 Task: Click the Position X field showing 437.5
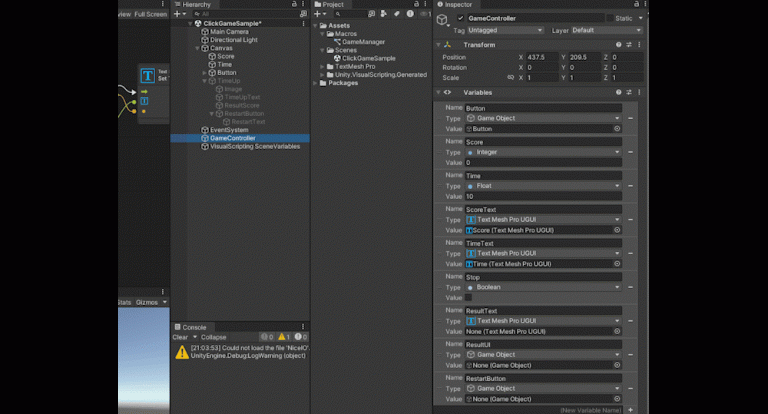coord(542,57)
